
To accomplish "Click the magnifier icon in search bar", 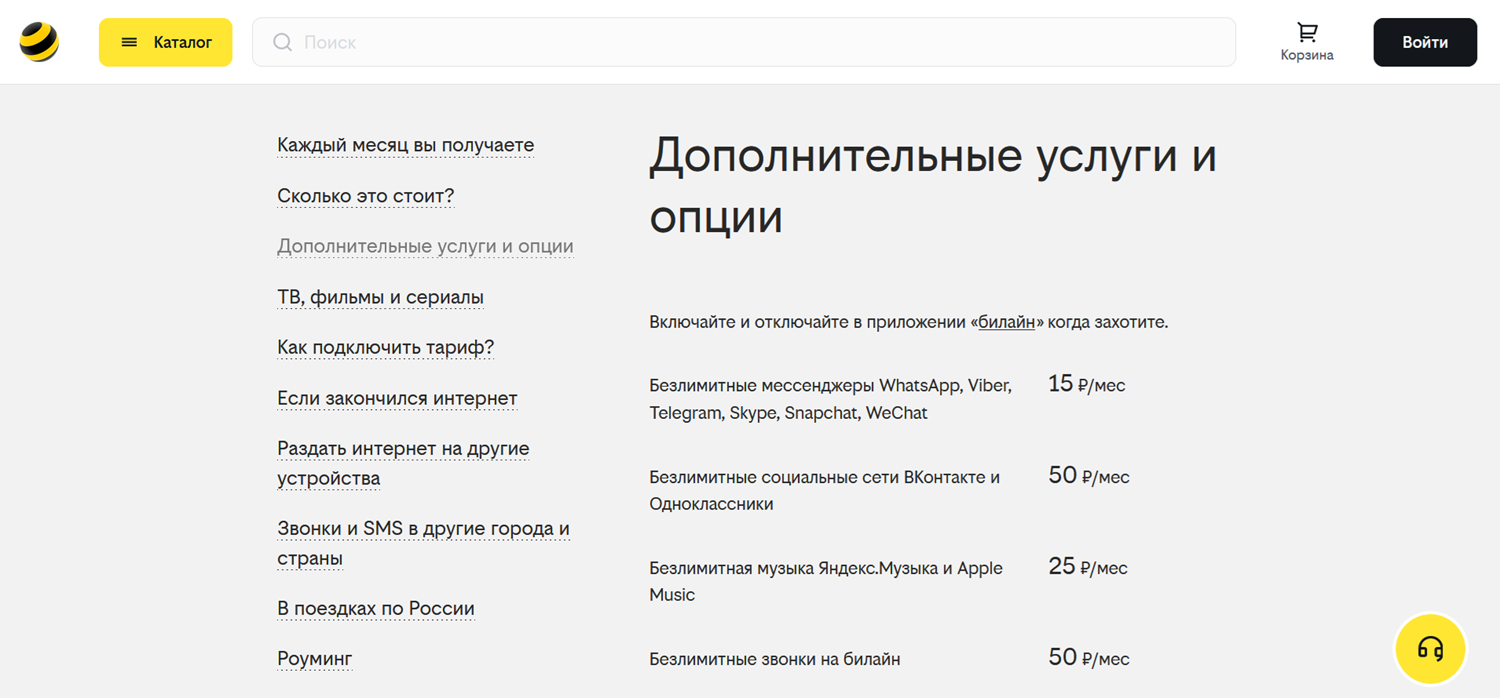I will (x=282, y=42).
